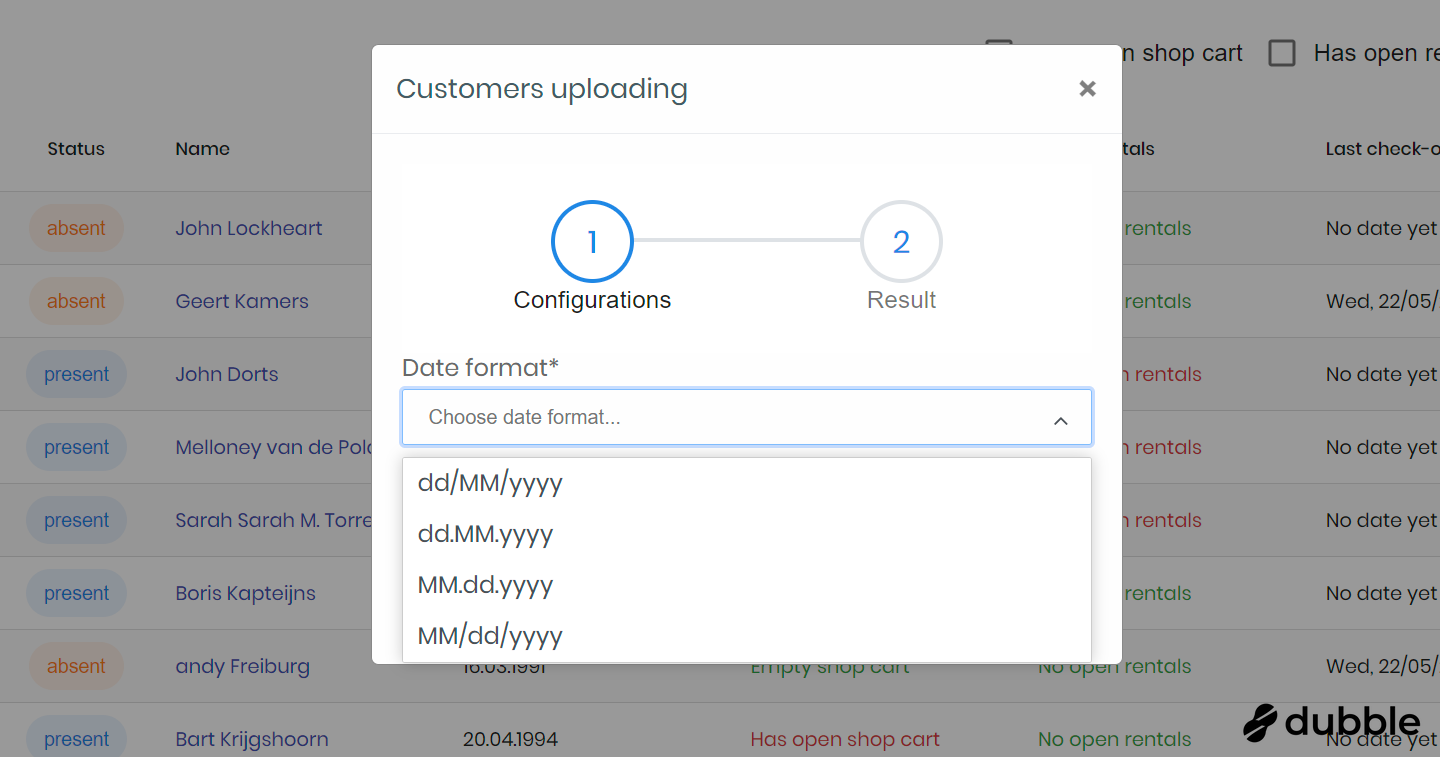Click andy Freiburg customer name
The height and width of the screenshot is (757, 1440).
click(242, 666)
